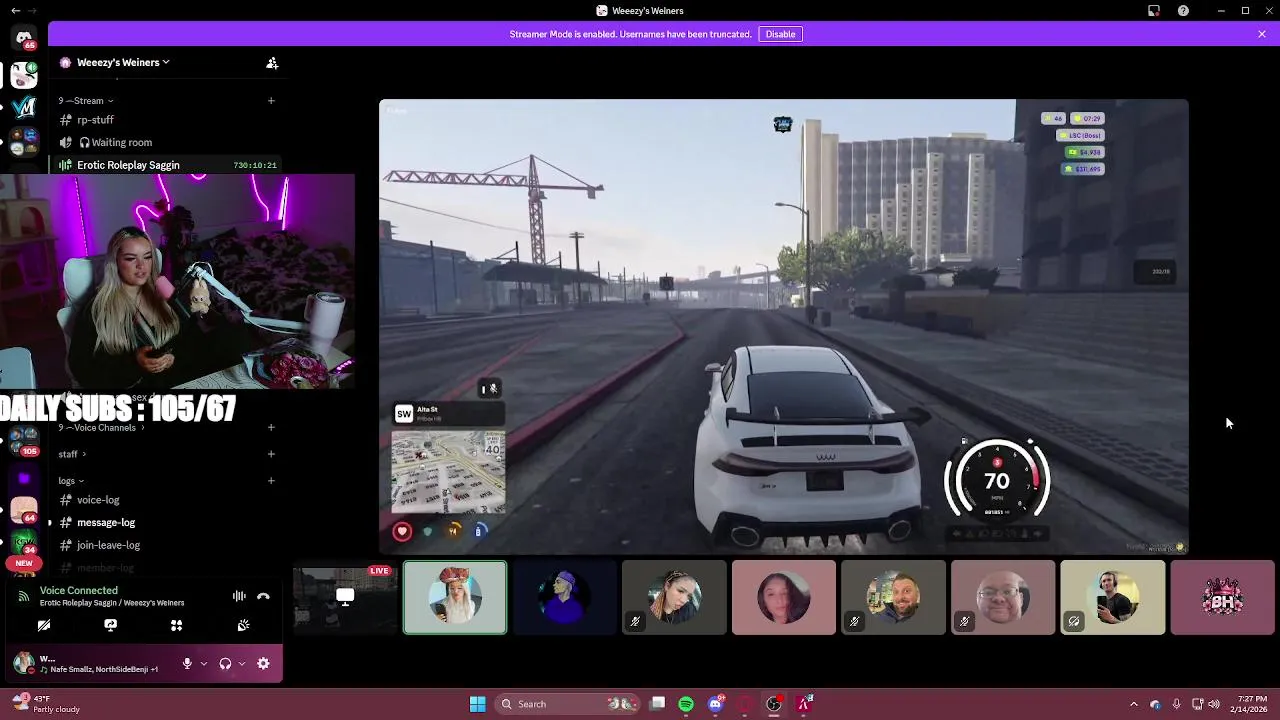Select the highlighted blonde streamer participant tile

(x=455, y=598)
